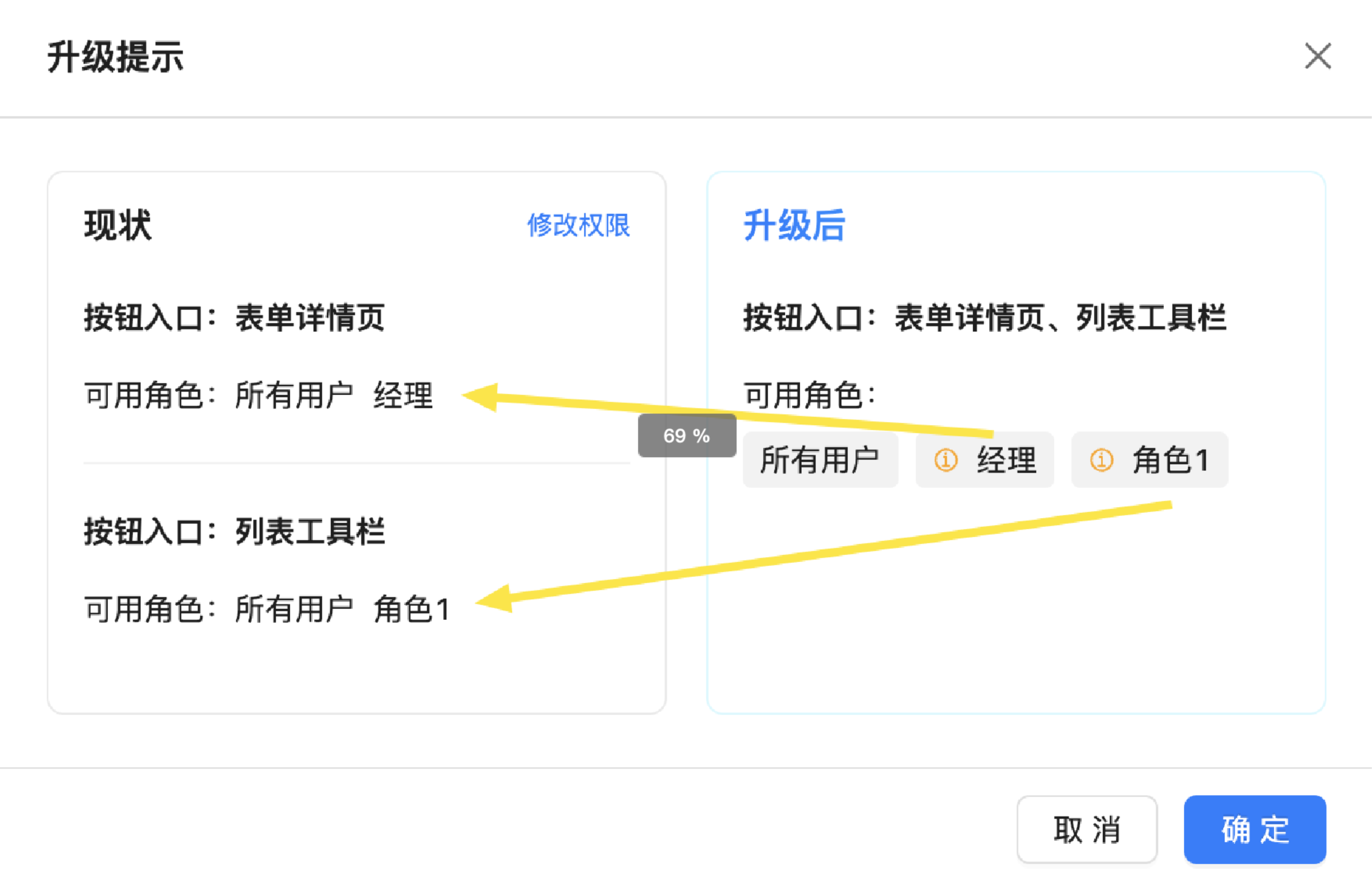Click 表单详情页、列表工具栏 entry text under 升级后
1372x879 pixels.
tap(1060, 317)
